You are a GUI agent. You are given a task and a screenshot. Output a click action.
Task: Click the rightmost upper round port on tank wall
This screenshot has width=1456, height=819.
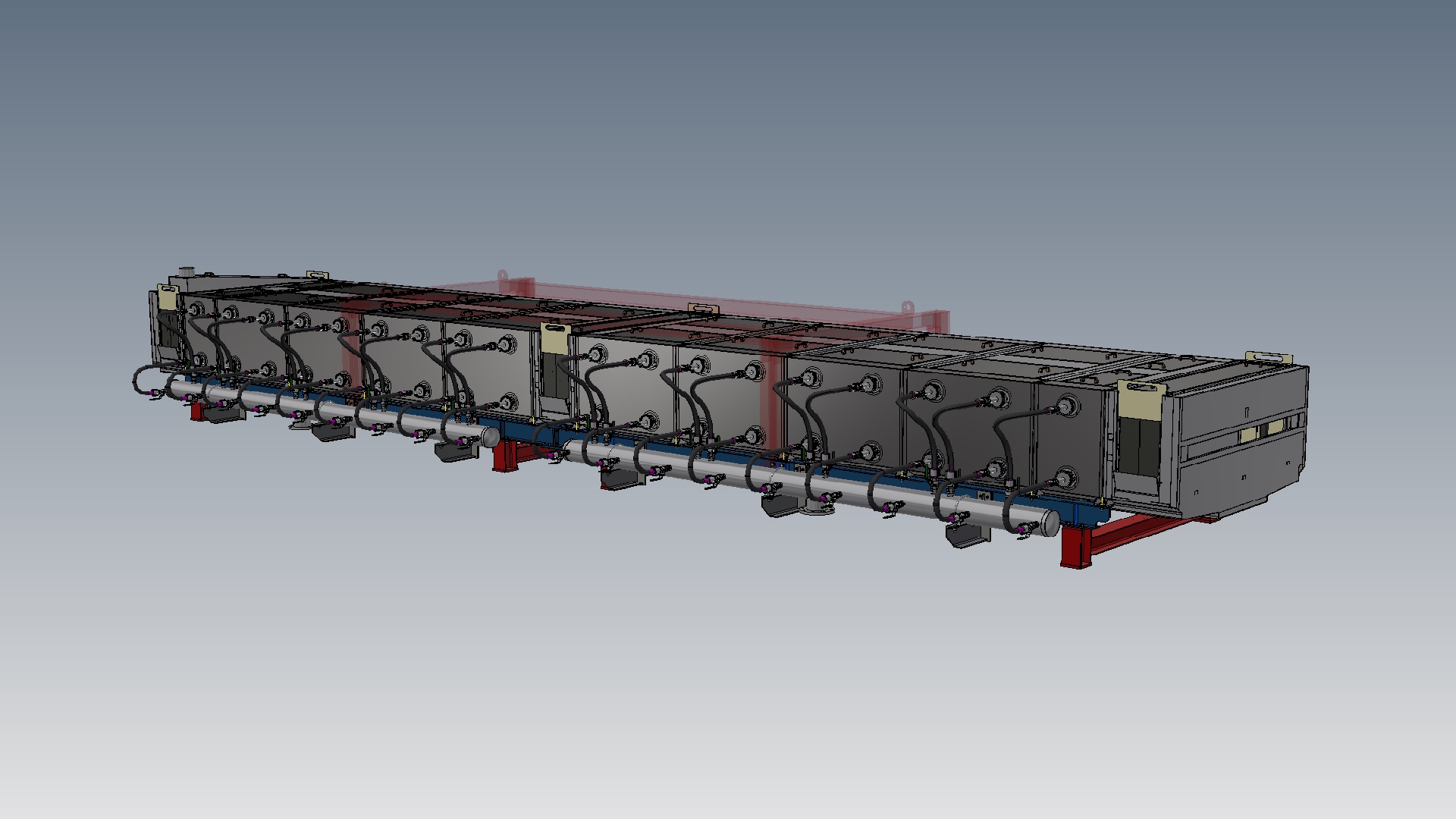tap(1068, 407)
